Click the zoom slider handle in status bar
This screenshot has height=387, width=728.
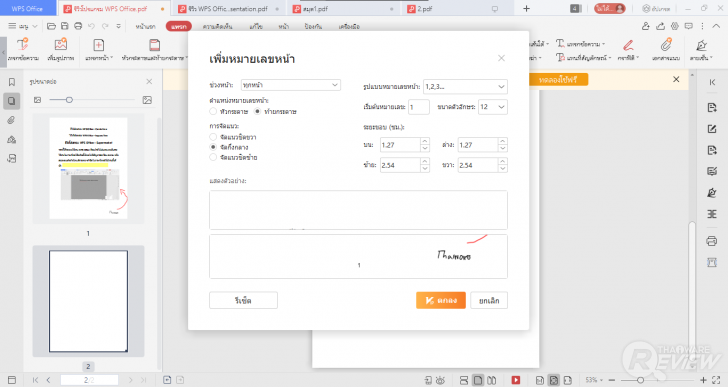[x=640, y=380]
